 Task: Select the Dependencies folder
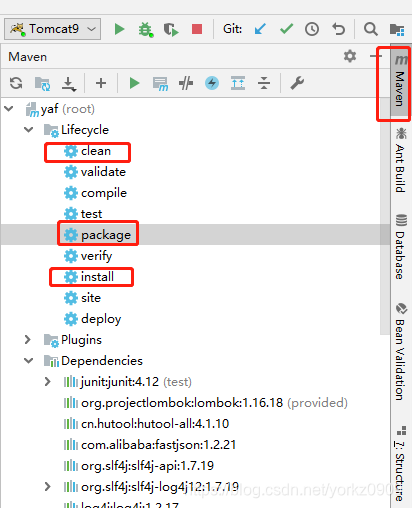click(93, 361)
